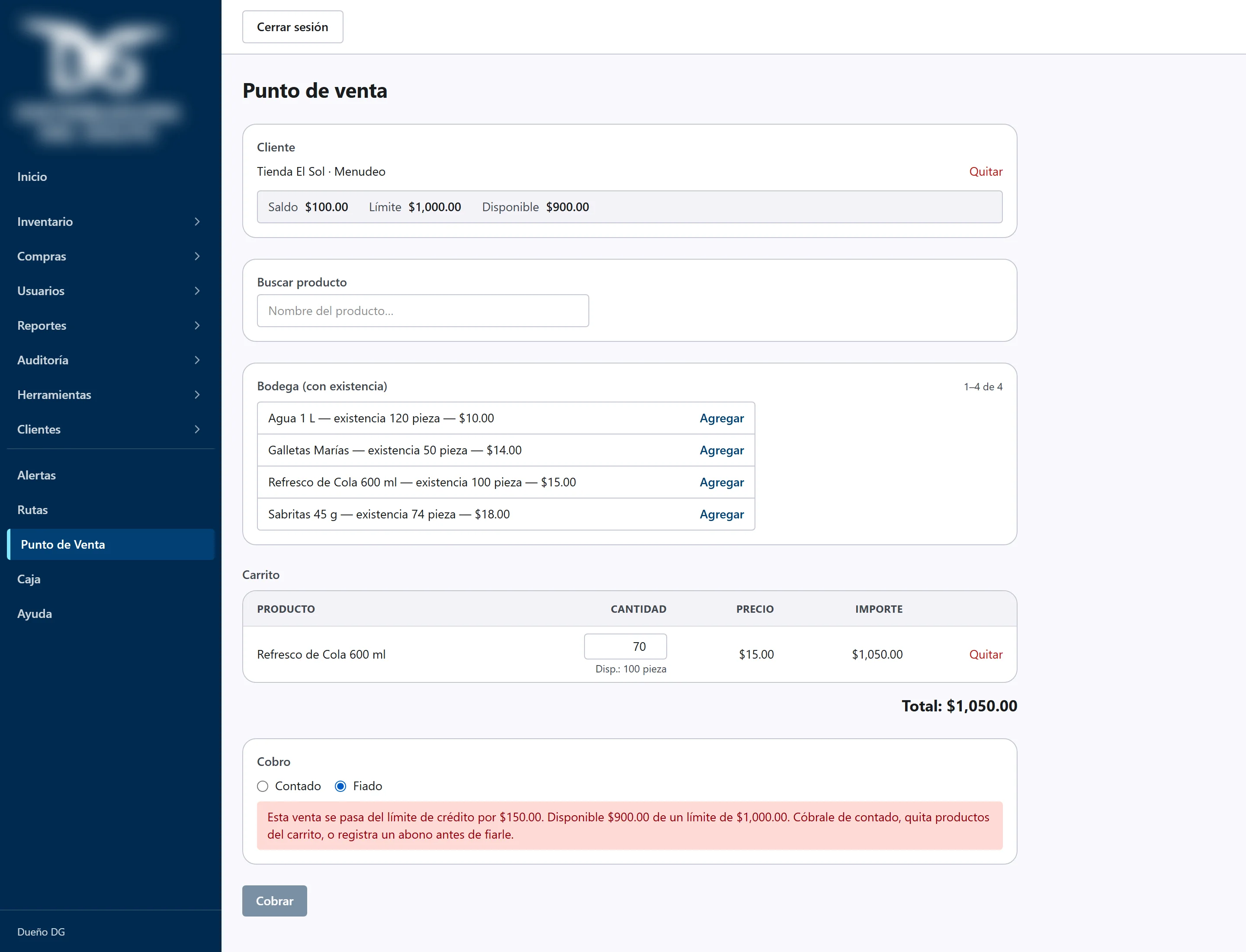Viewport: 1246px width, 952px height.
Task: Click the Límite $1,000.00 value
Action: (x=435, y=207)
